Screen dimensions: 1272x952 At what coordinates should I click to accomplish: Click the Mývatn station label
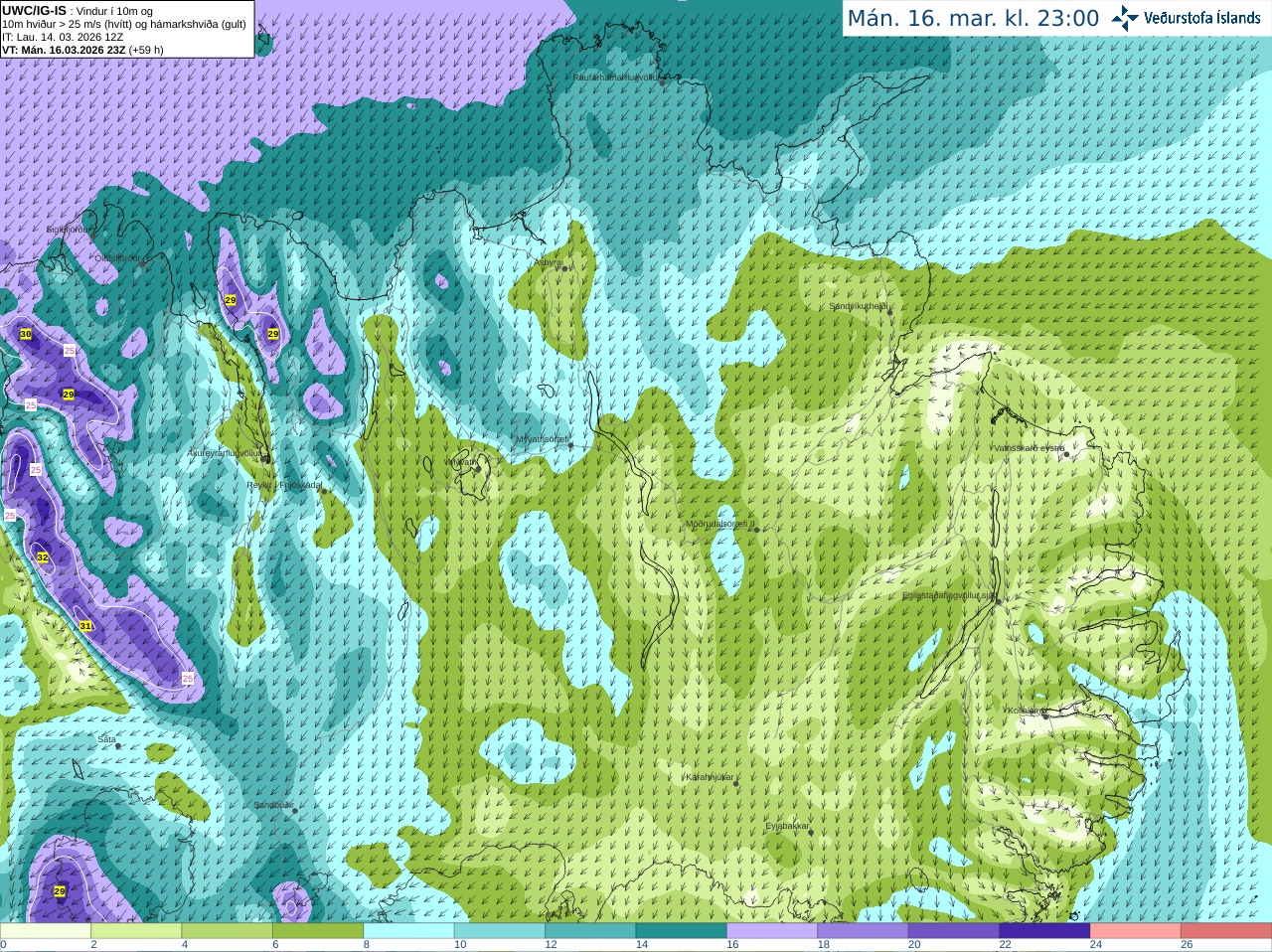pyautogui.click(x=462, y=462)
